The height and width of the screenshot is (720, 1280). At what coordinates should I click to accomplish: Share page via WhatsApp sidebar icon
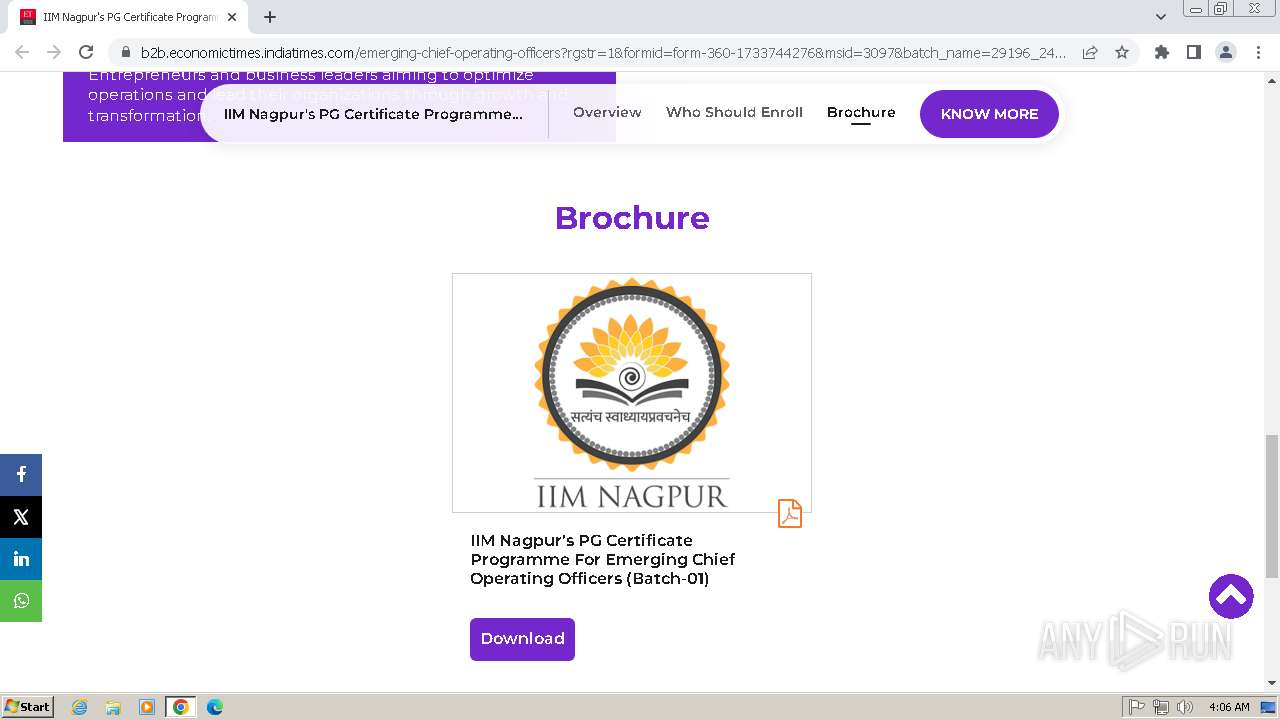[x=21, y=601]
